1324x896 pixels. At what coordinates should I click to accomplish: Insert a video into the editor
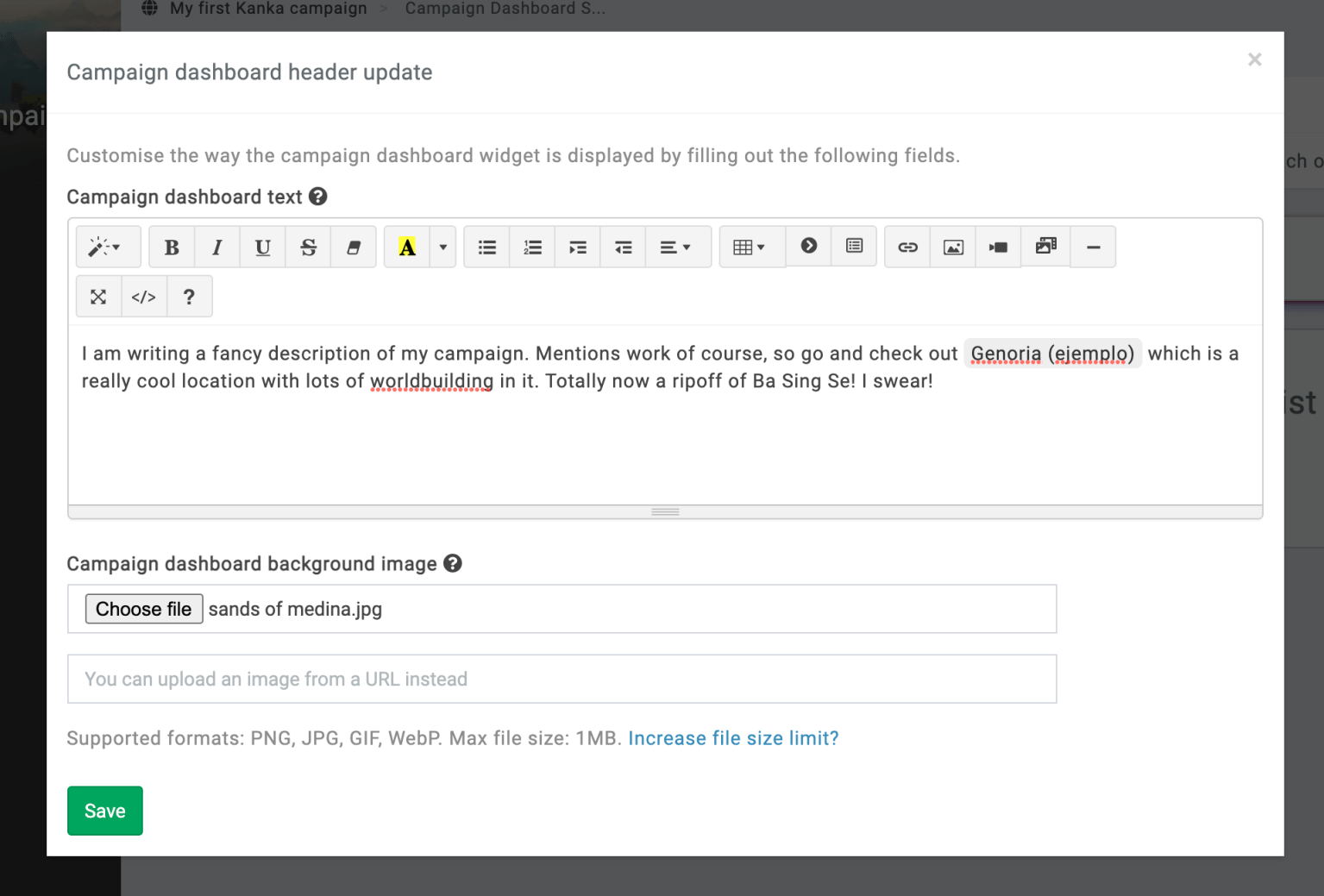point(998,247)
